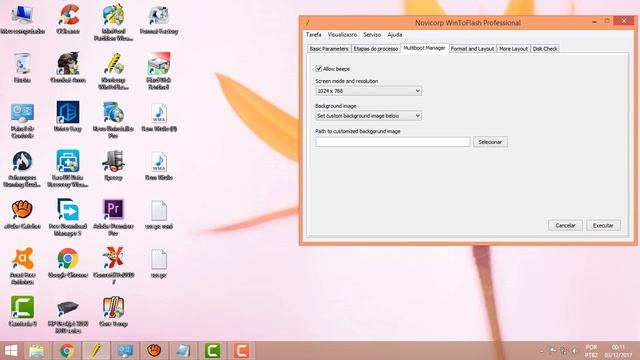Open the Camtasia 9 desktop shortcut
The image size is (640, 360).
[x=22, y=311]
